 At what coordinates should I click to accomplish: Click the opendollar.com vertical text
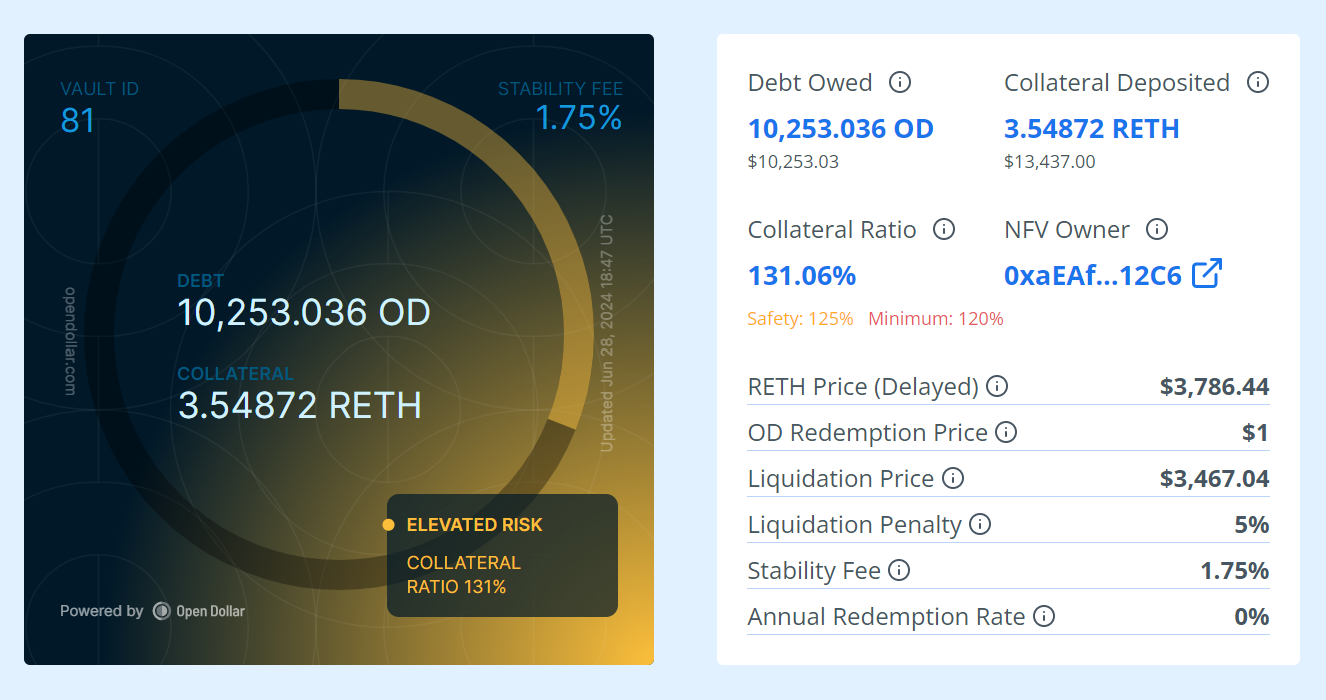[x=71, y=341]
